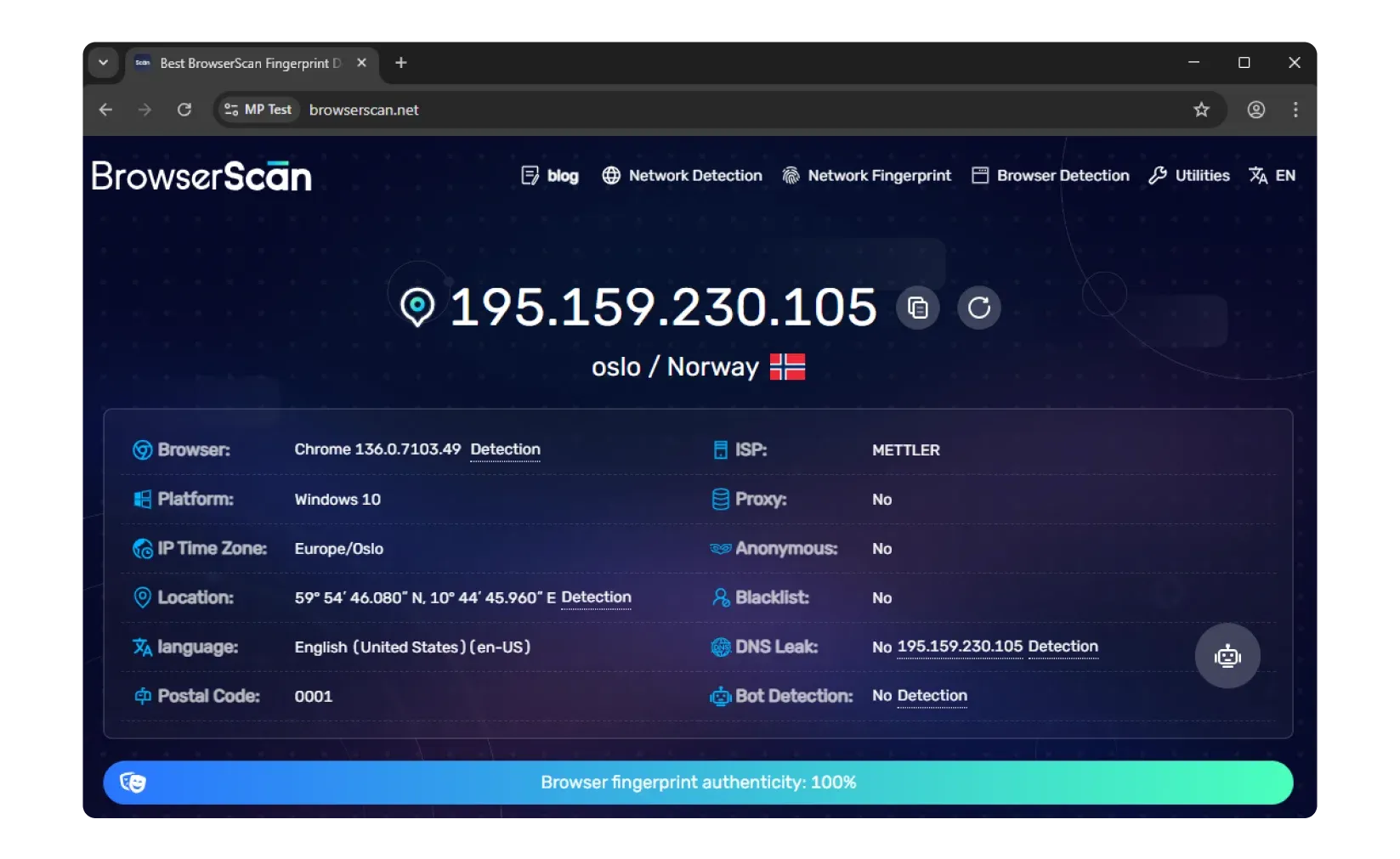This screenshot has width=1400, height=859.
Task: Click the mask icon next to Anonymous
Action: pyautogui.click(x=721, y=549)
